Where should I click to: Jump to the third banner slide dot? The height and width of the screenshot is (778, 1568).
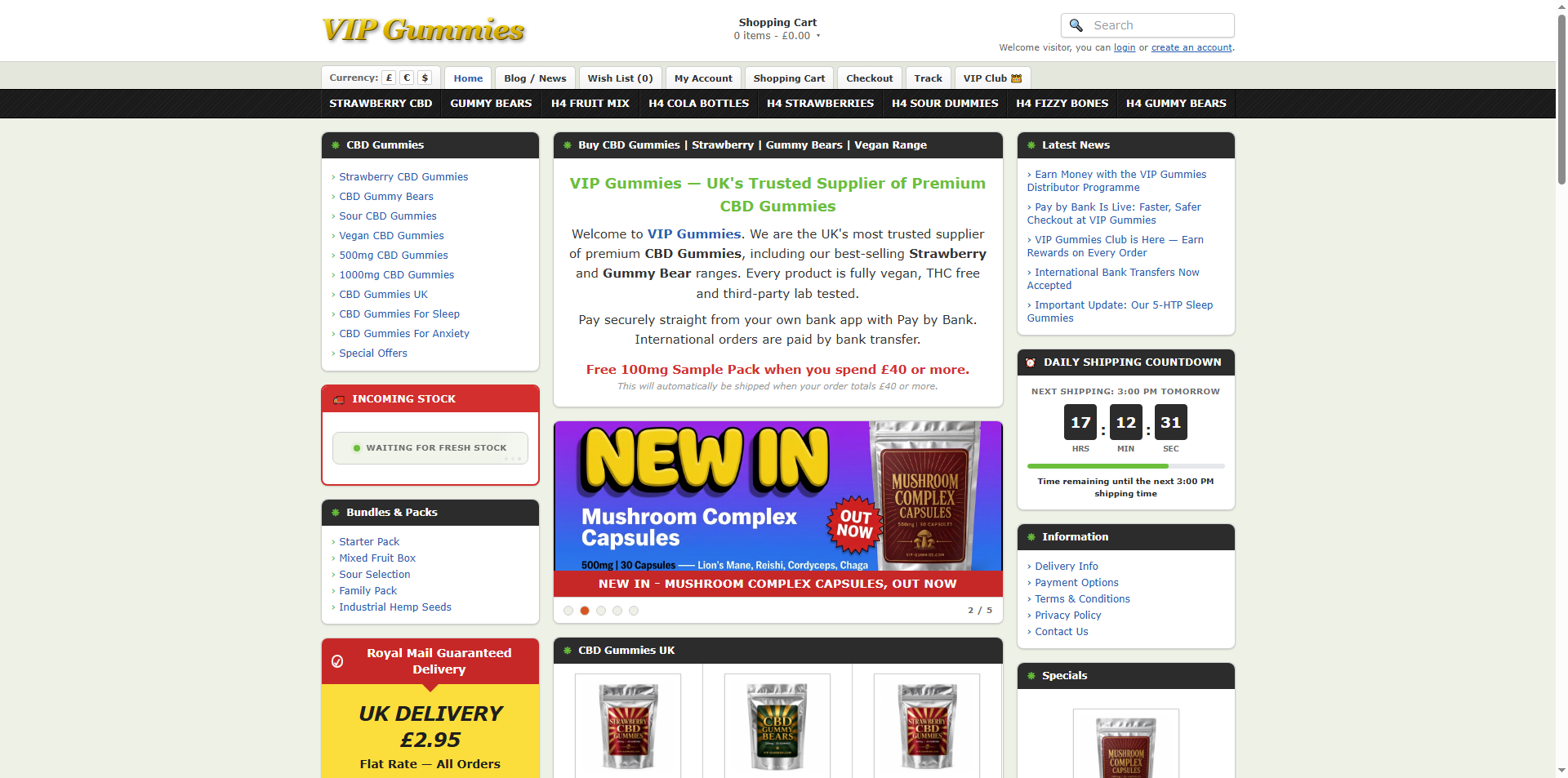pyautogui.click(x=601, y=611)
